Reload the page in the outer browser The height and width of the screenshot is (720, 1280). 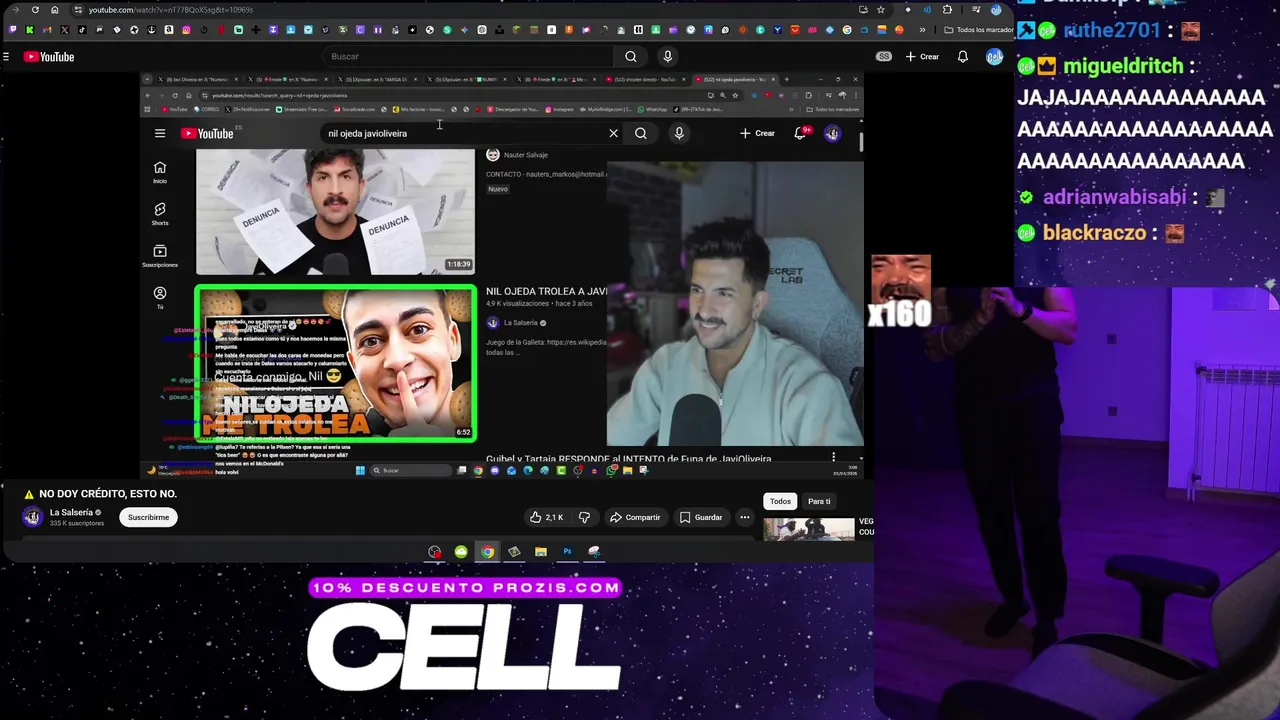(x=36, y=10)
